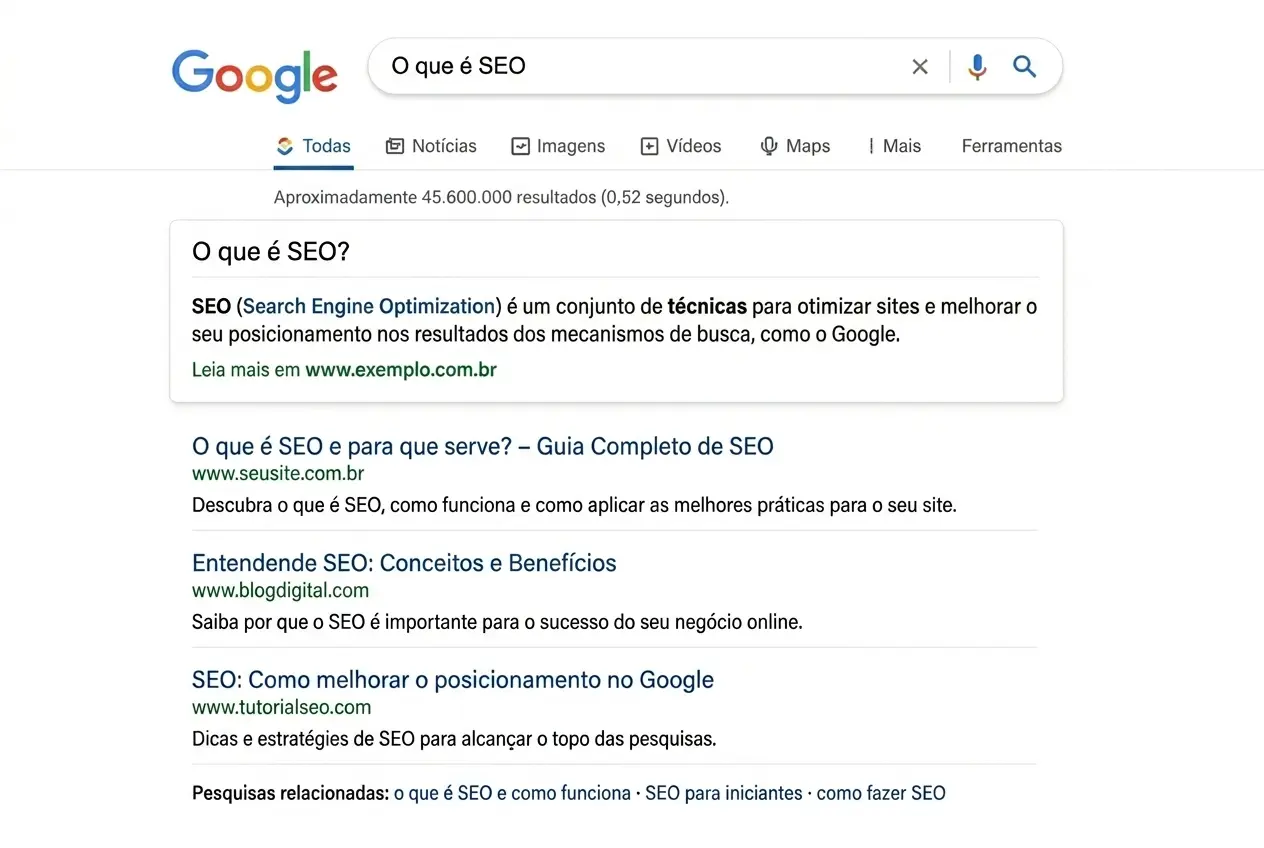Click the picture icon beside Imagens
This screenshot has width=1264, height=848.
tap(520, 146)
